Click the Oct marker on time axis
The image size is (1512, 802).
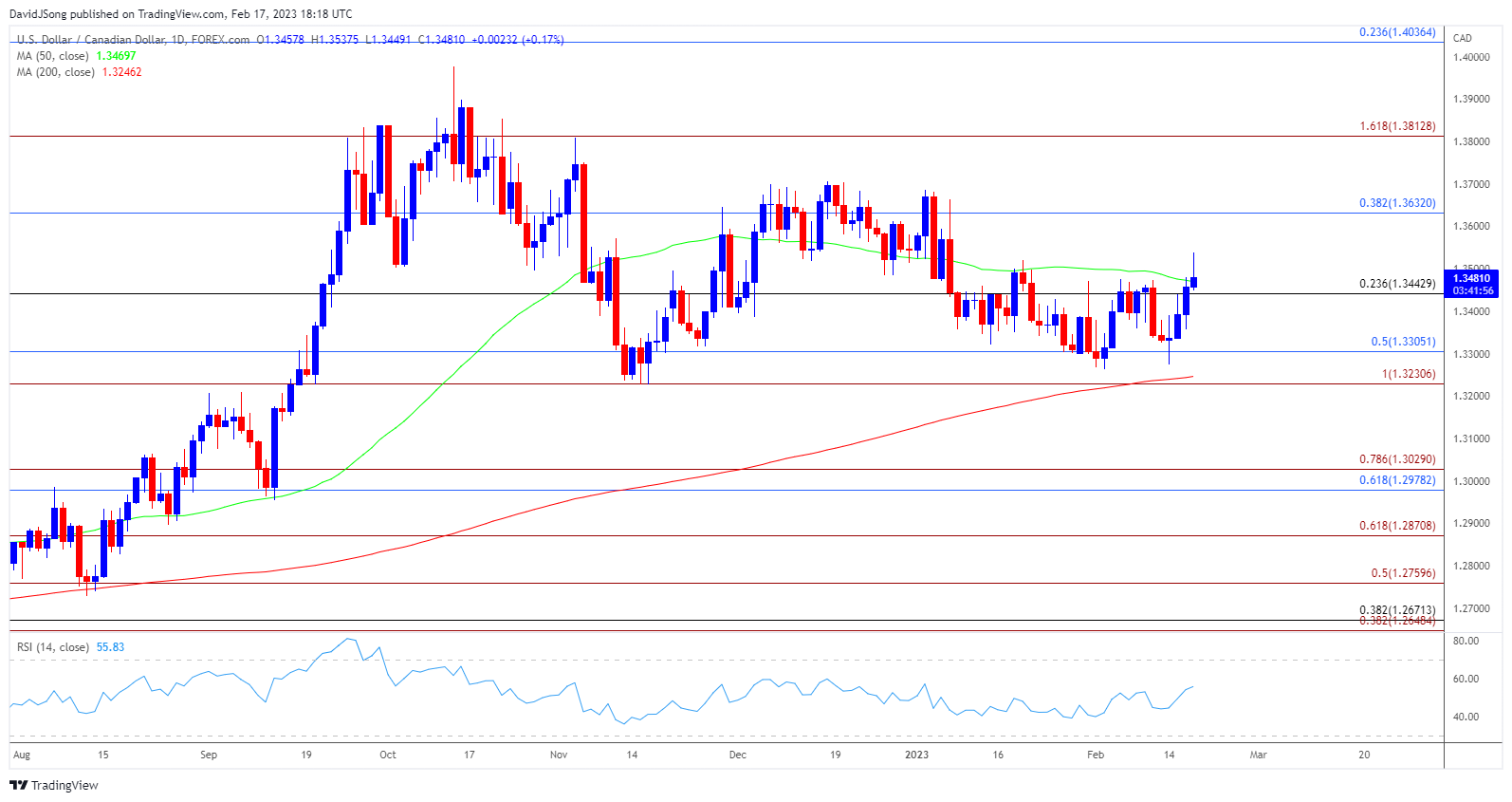point(387,755)
